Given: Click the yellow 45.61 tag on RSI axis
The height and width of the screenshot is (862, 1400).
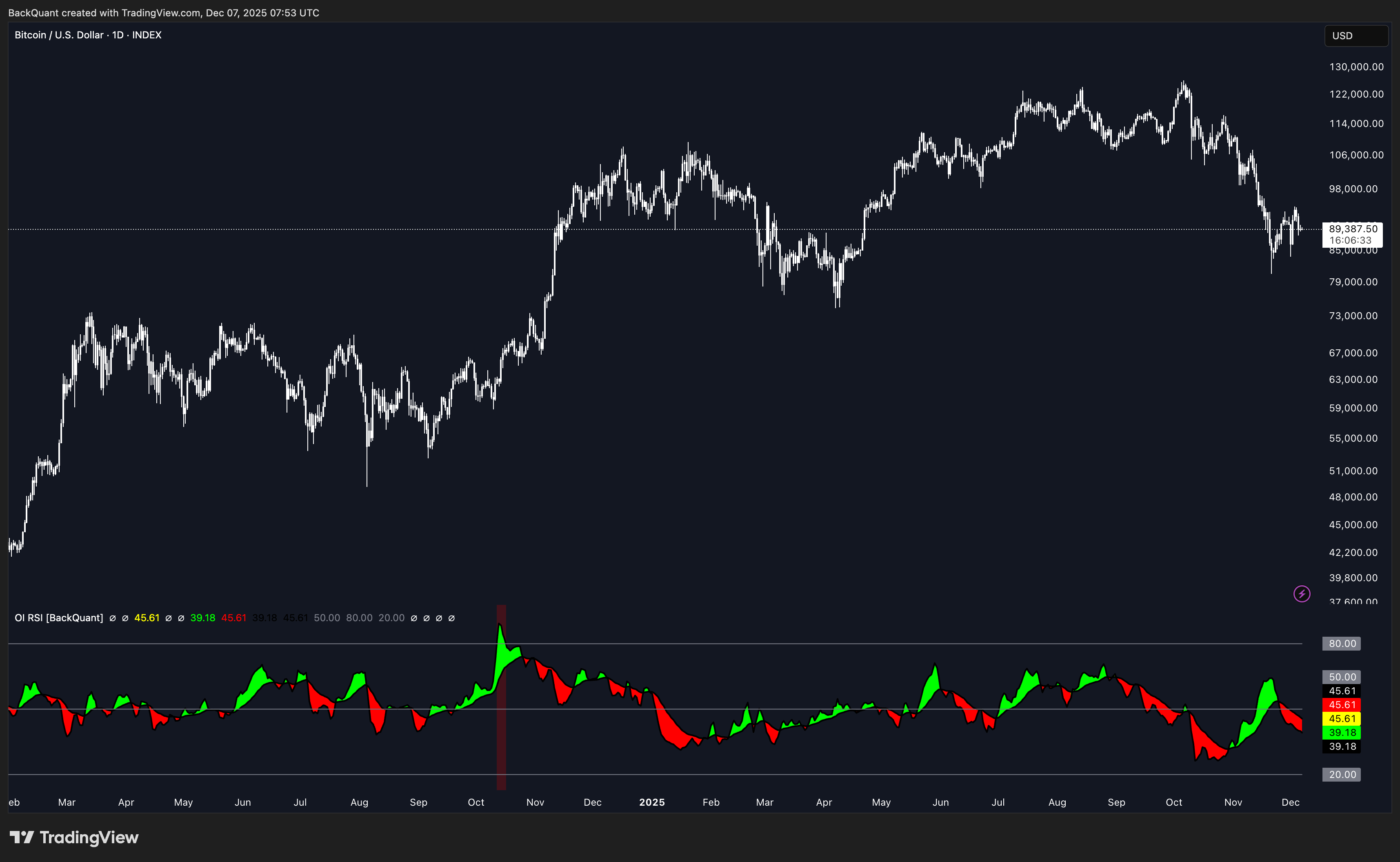Looking at the screenshot, I should pos(1342,719).
